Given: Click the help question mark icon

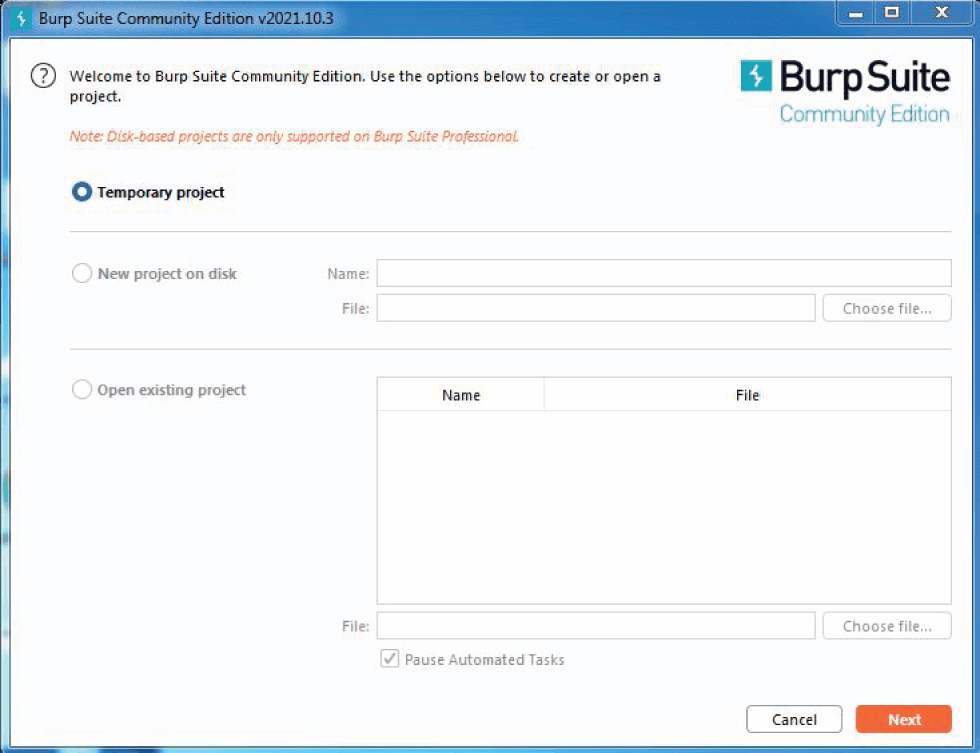Looking at the screenshot, I should point(43,76).
